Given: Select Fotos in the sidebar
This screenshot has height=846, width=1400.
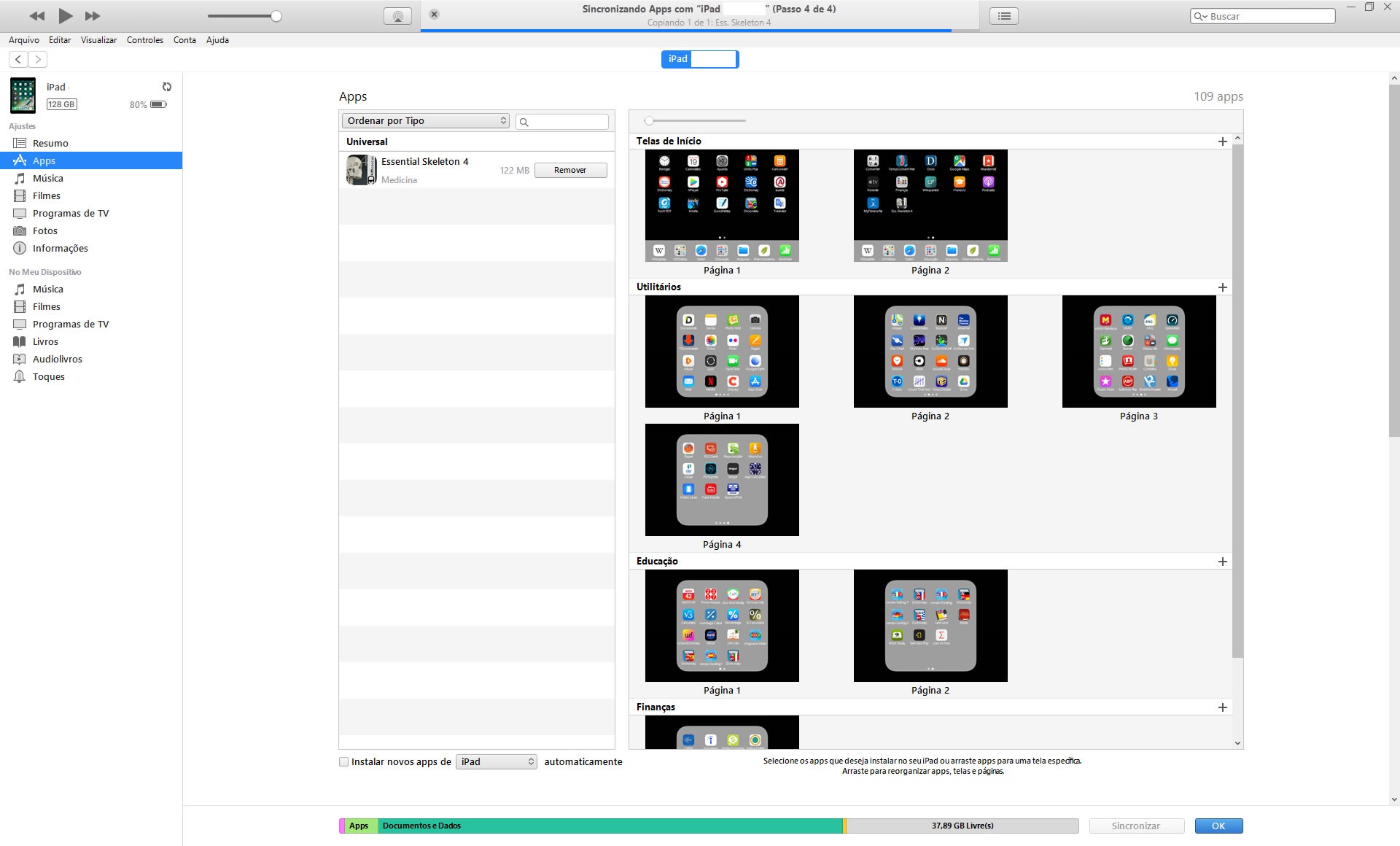Looking at the screenshot, I should (44, 230).
